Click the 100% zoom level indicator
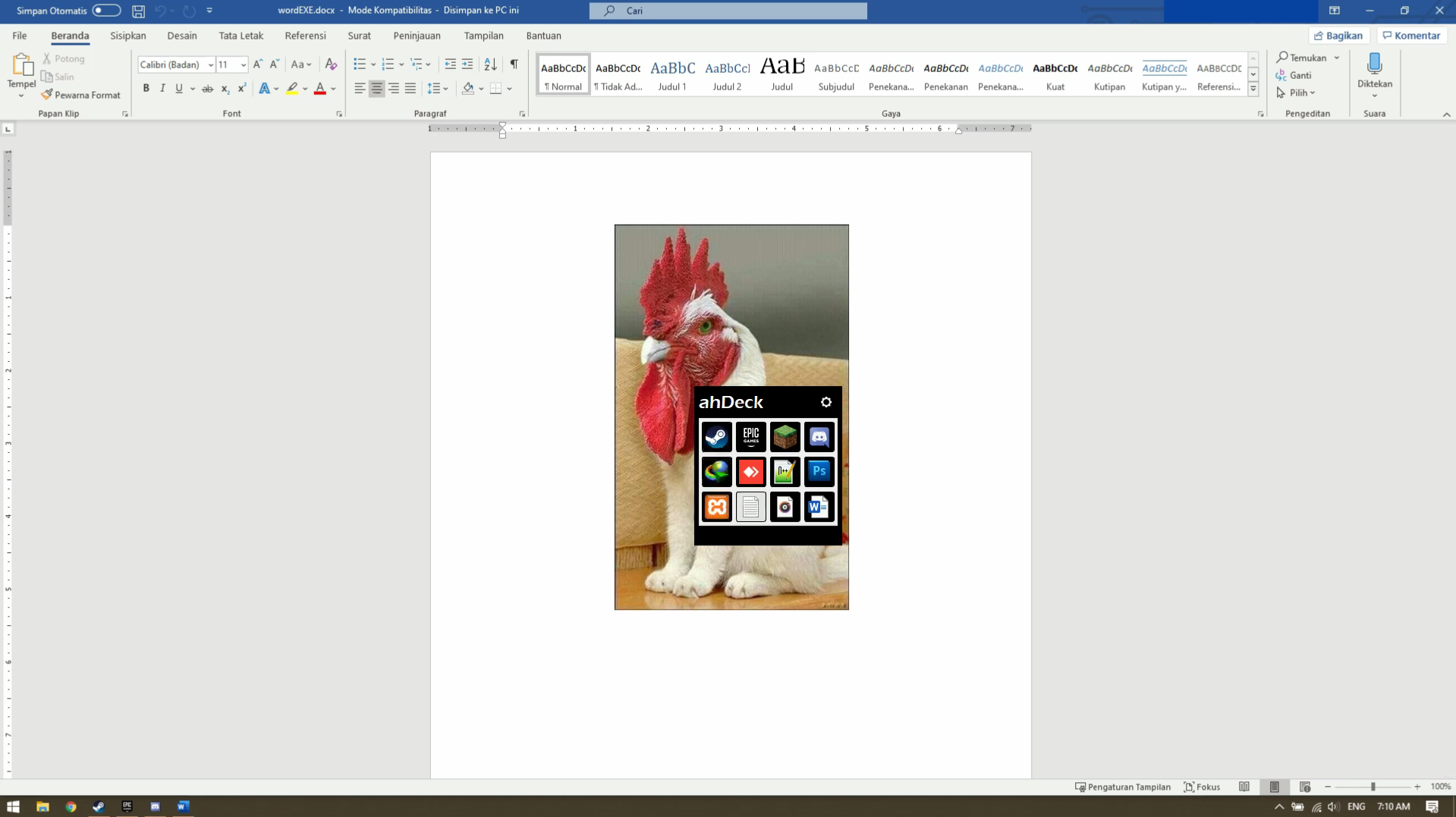The height and width of the screenshot is (817, 1456). tap(1440, 787)
